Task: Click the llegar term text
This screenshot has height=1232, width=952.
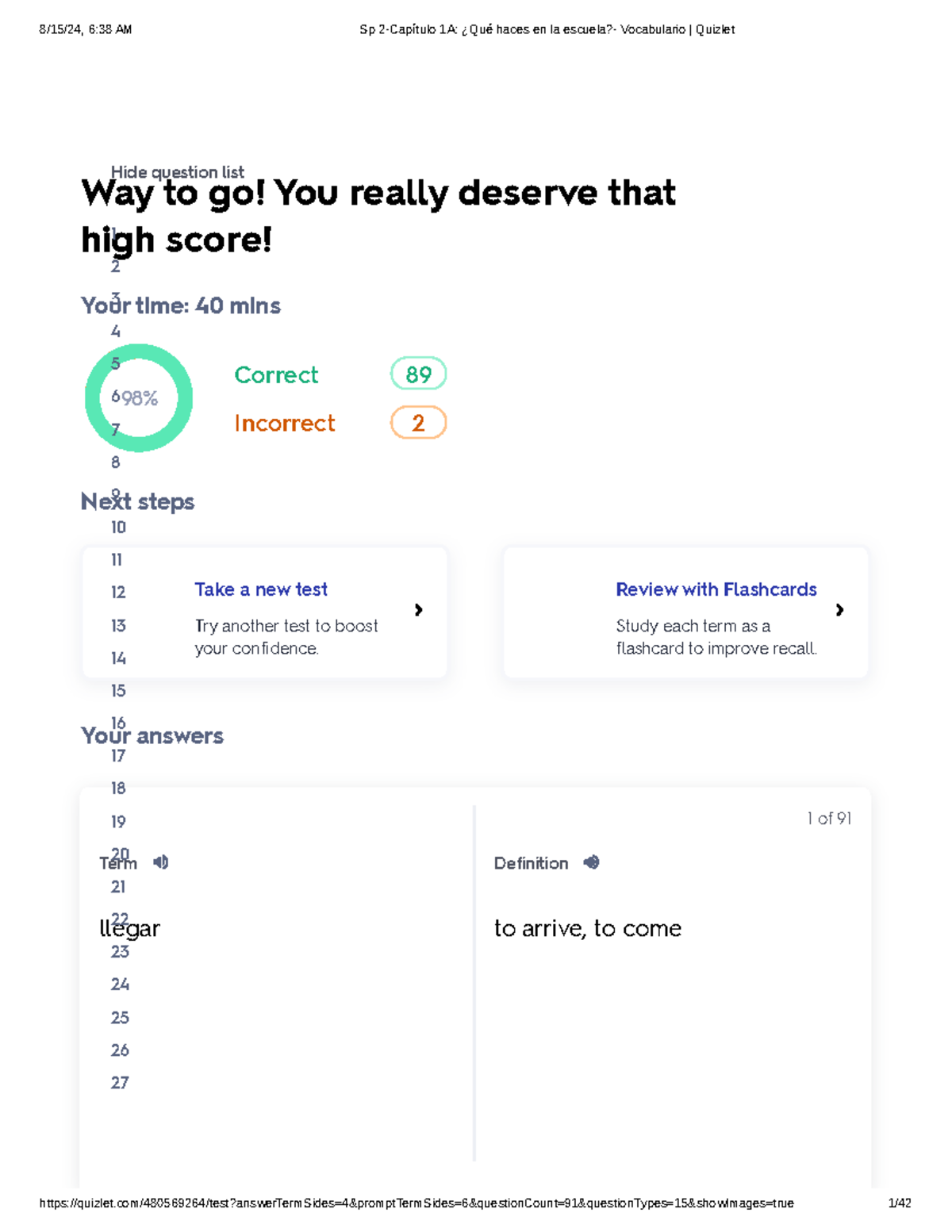Action: [130, 929]
